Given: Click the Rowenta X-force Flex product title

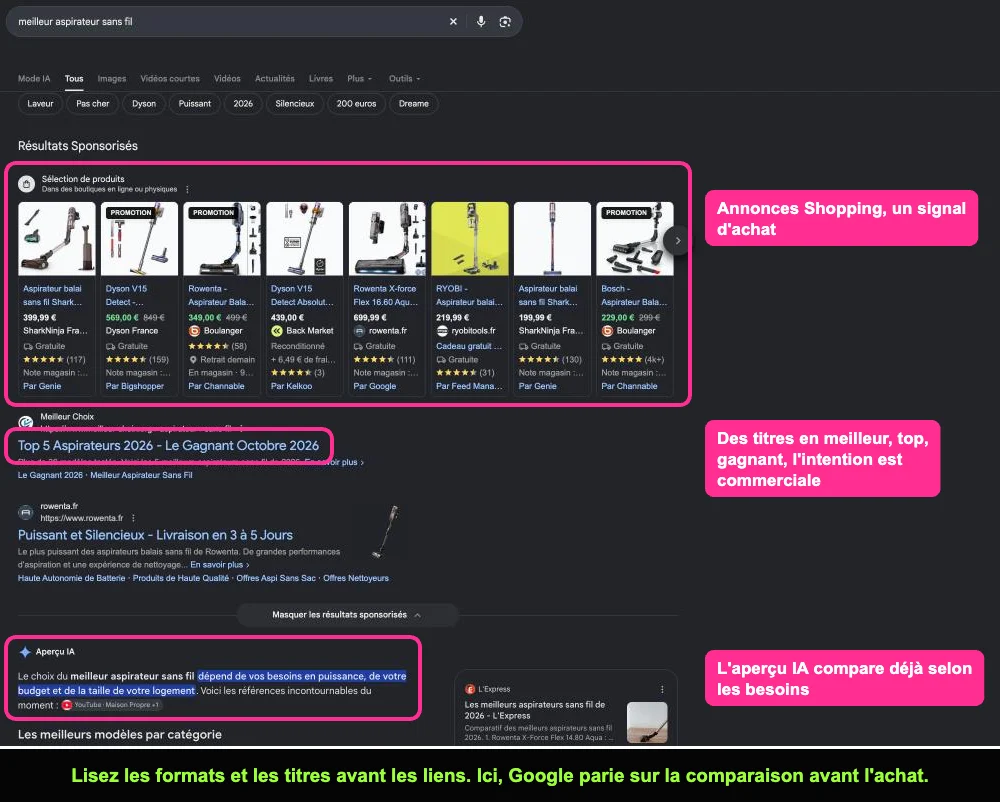Looking at the screenshot, I should pos(385,295).
